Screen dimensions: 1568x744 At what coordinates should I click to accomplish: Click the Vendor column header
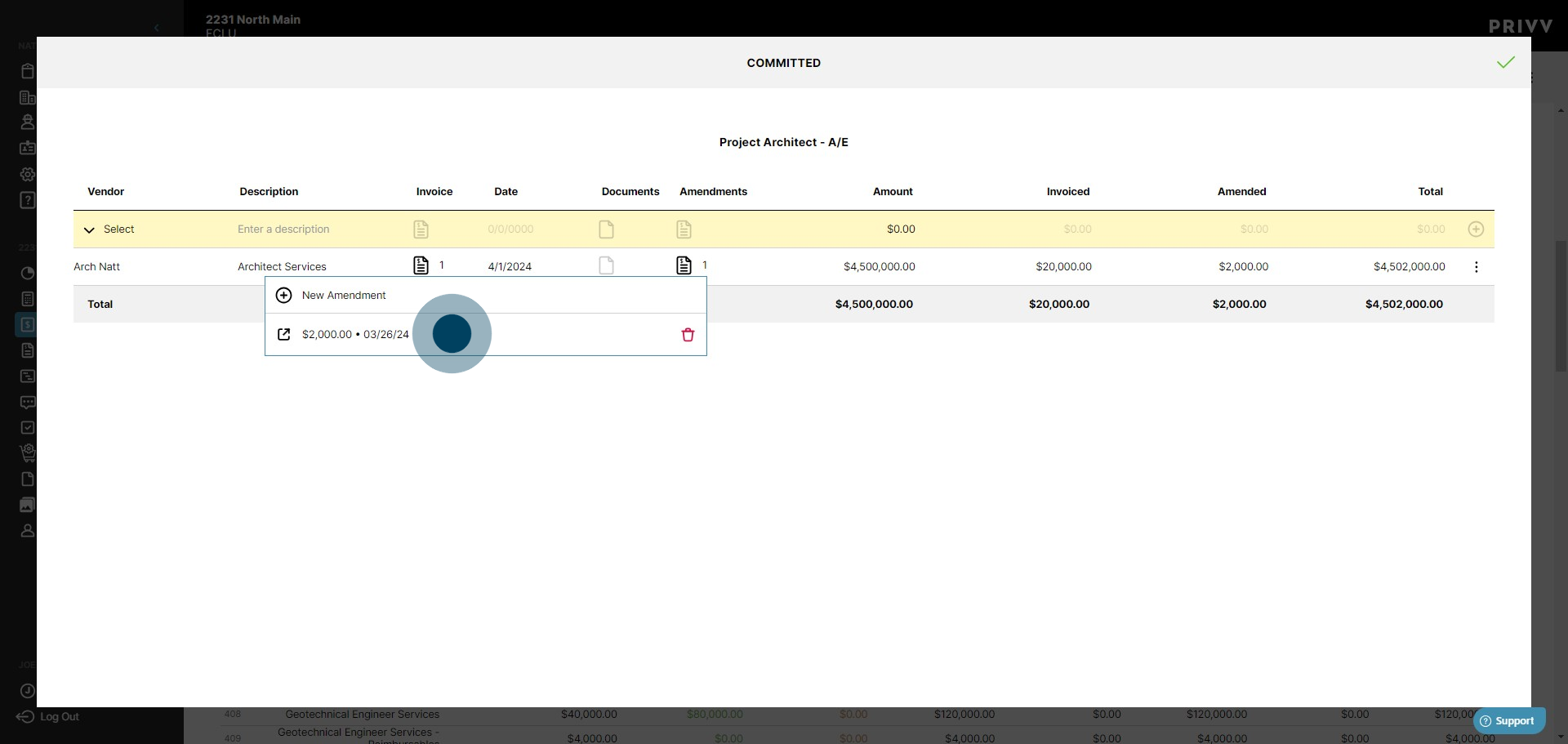tap(106, 192)
